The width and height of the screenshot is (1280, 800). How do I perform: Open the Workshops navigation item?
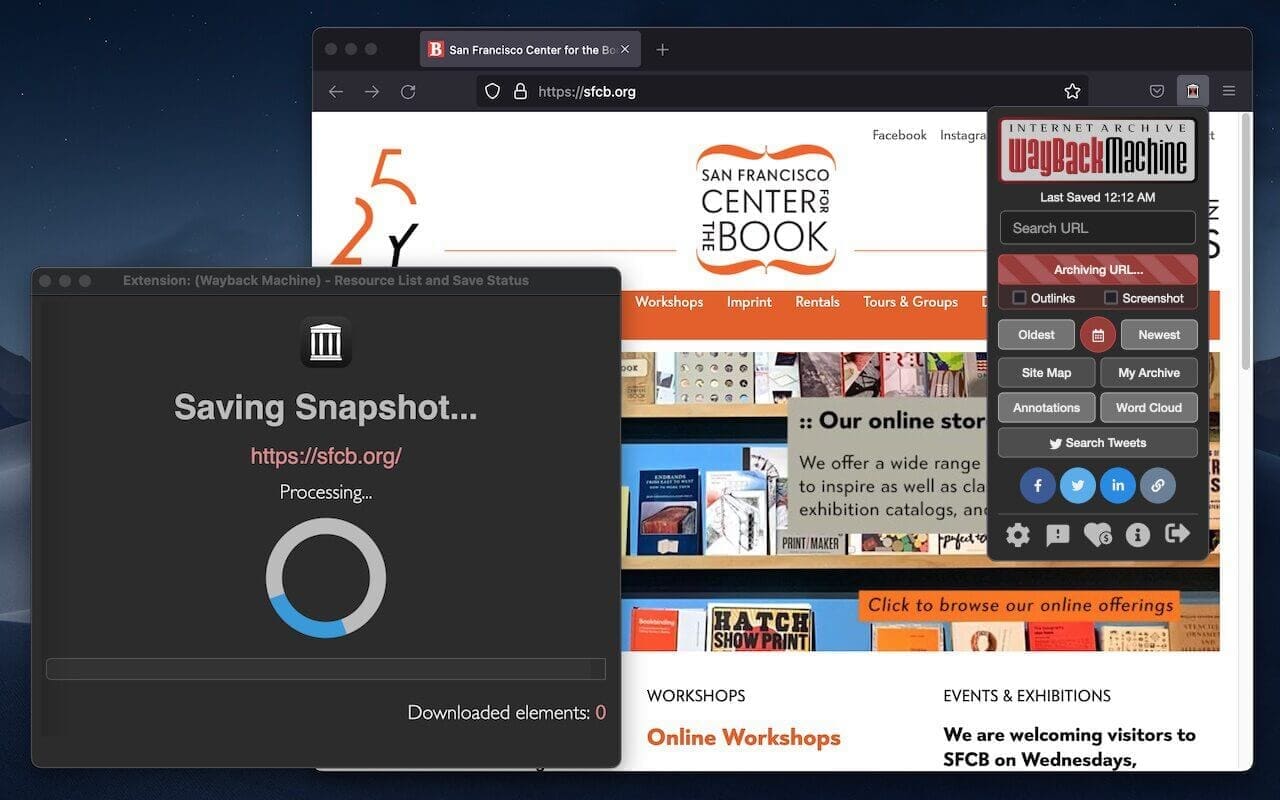tap(669, 302)
